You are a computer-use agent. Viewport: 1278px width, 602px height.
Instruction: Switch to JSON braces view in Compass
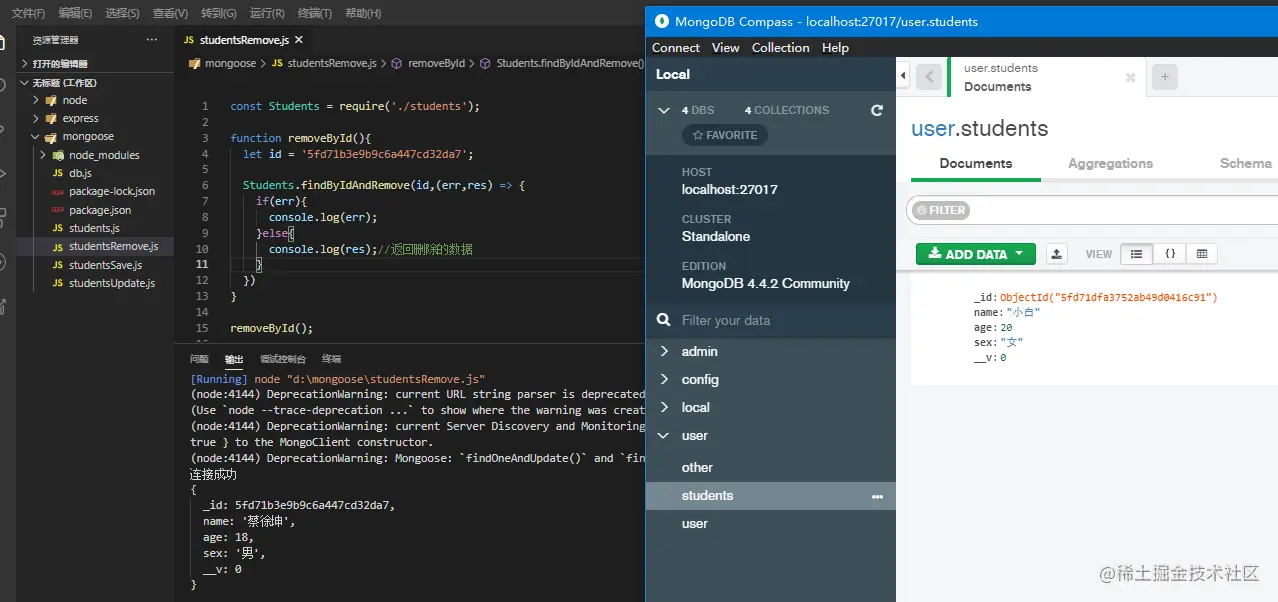[x=1170, y=254]
